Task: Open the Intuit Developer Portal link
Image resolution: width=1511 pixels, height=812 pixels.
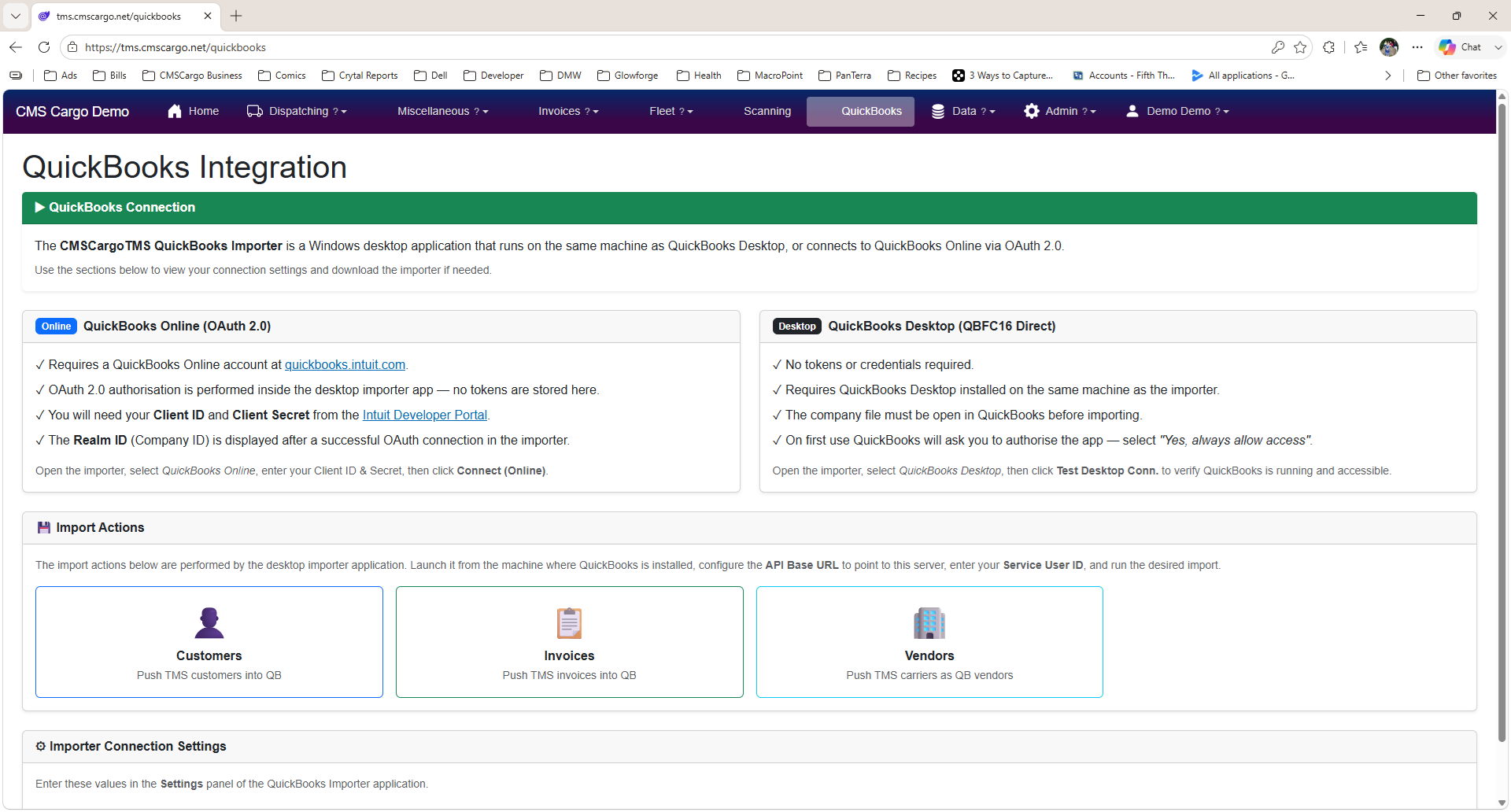Action: click(x=425, y=415)
